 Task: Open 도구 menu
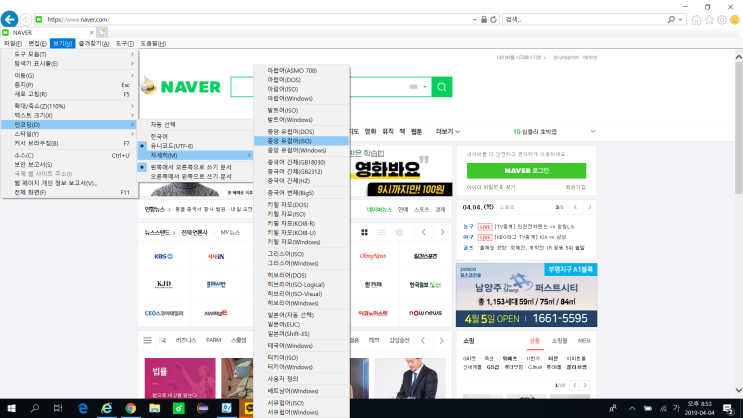click(x=125, y=43)
